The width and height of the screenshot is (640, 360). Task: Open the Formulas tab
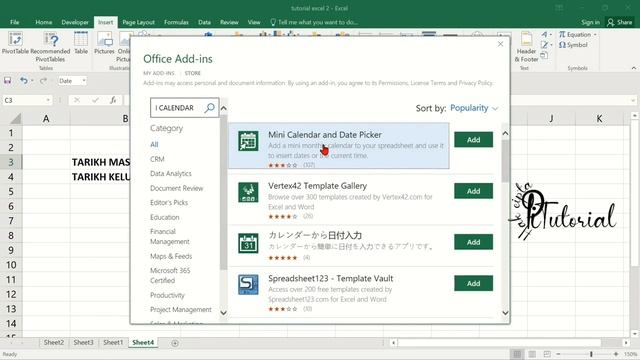click(176, 22)
